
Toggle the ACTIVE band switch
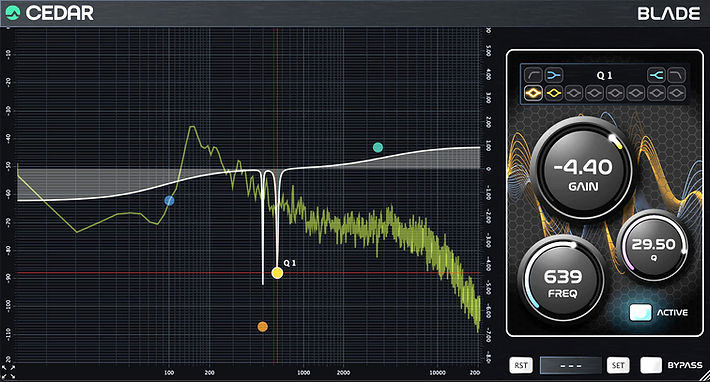640,312
